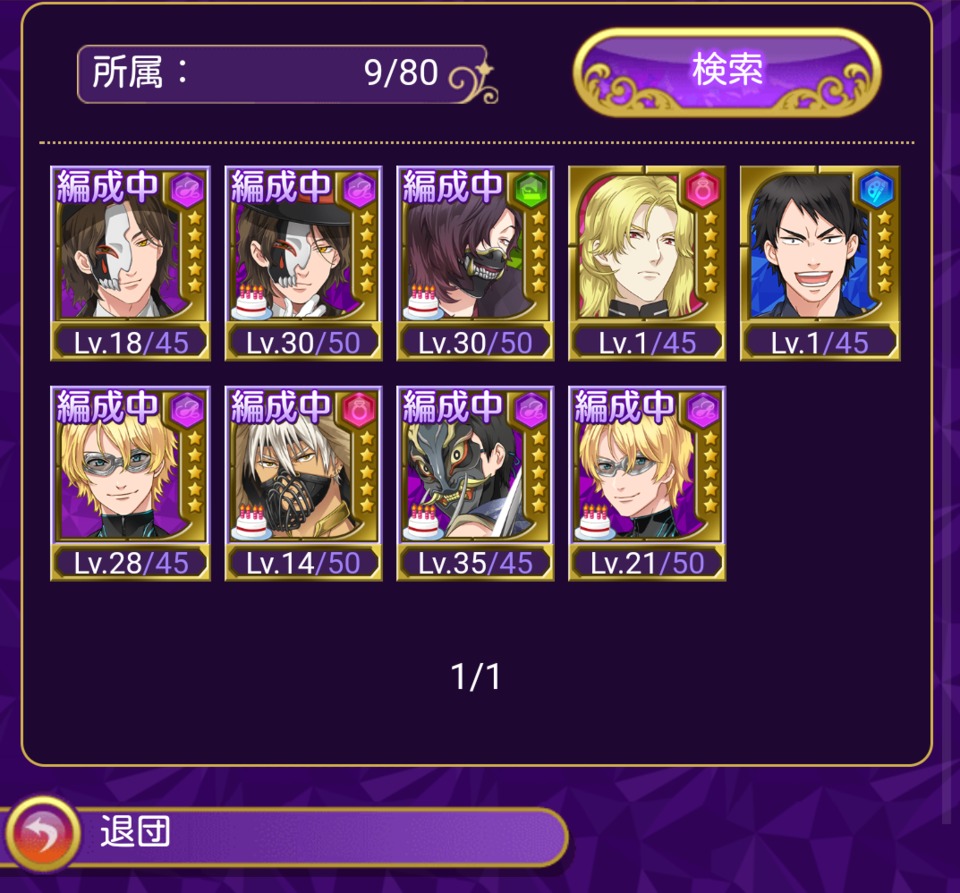
Task: Click pink ring icon on blonde long-hair card
Action: coord(702,189)
